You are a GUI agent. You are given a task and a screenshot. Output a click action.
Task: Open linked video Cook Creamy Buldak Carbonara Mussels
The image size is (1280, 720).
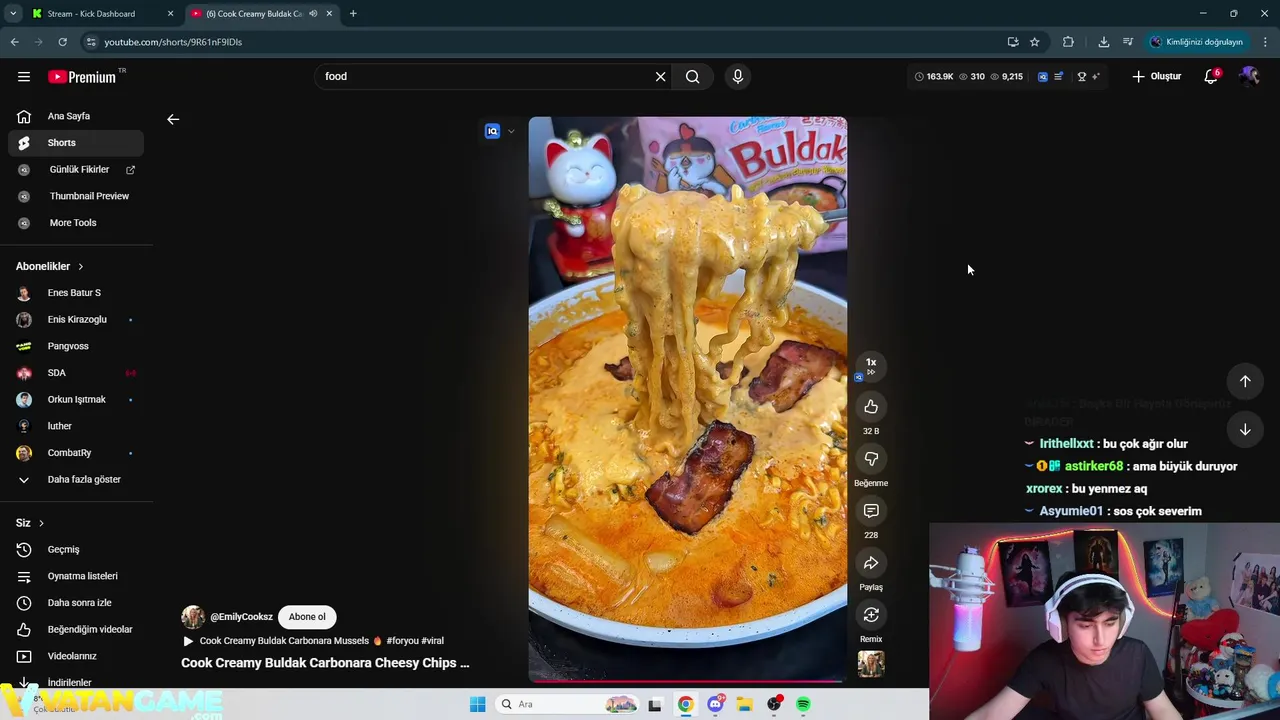coord(313,641)
